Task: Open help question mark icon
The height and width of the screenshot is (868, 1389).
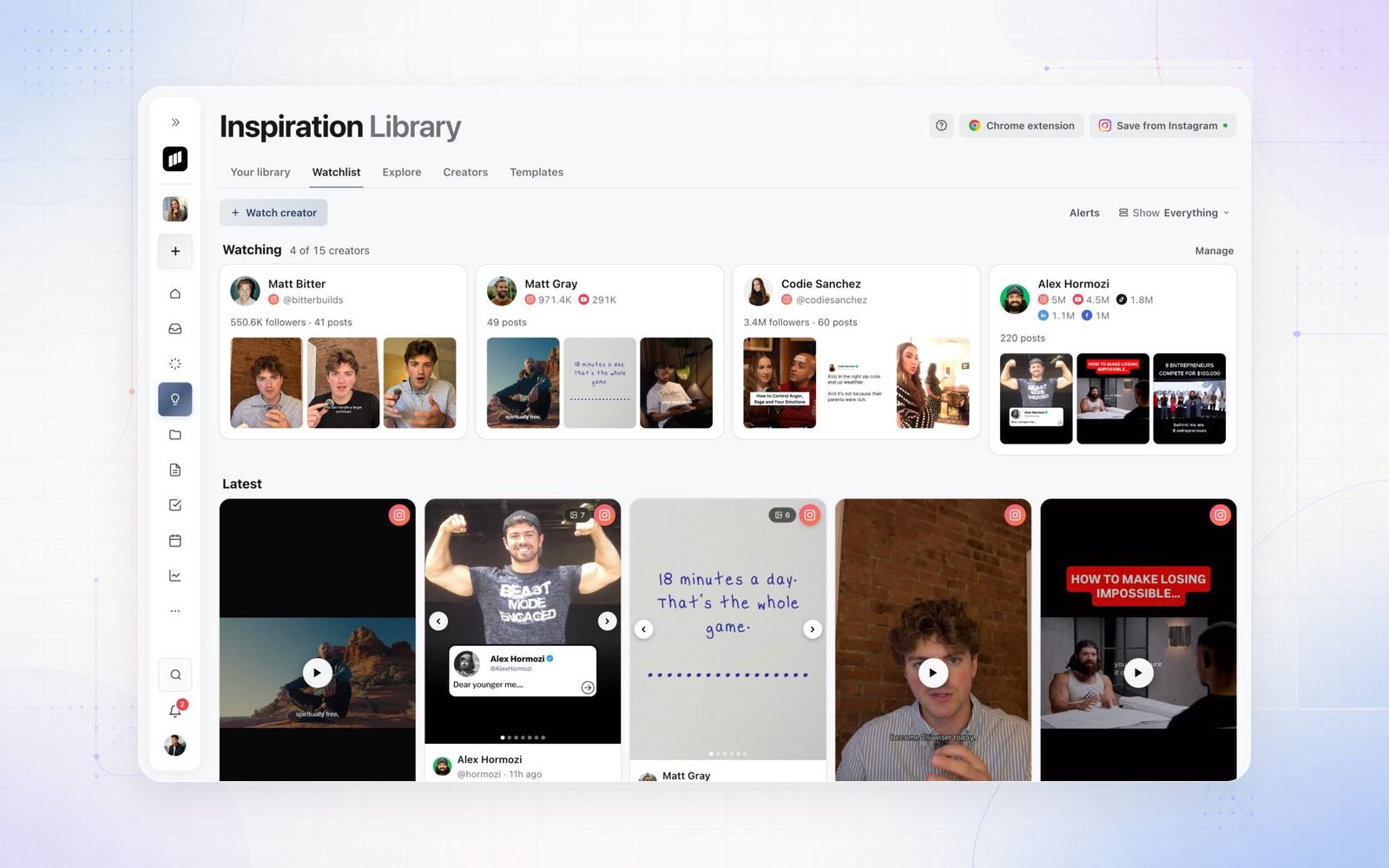Action: click(941, 126)
